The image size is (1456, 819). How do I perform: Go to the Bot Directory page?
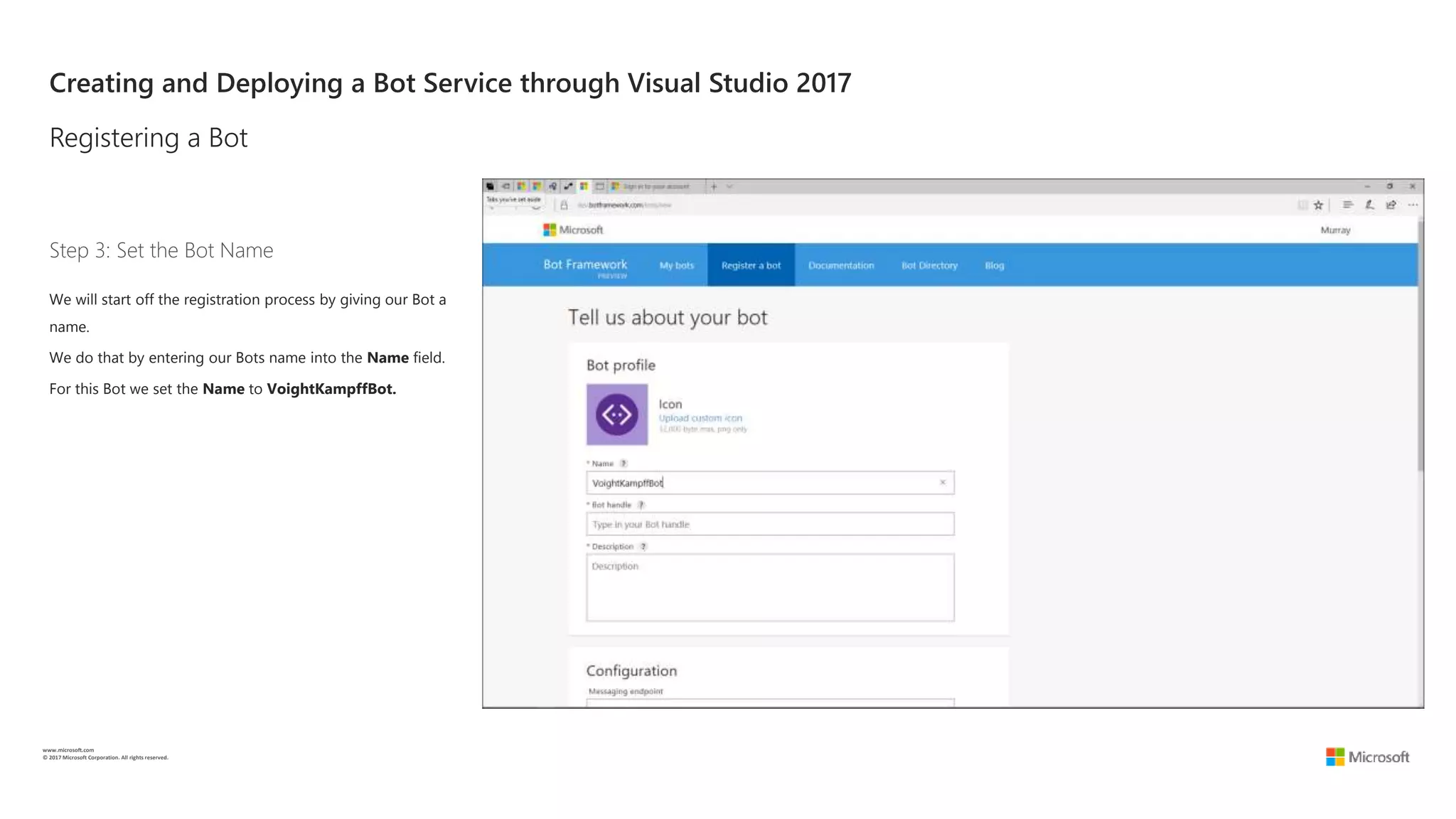coord(929,265)
